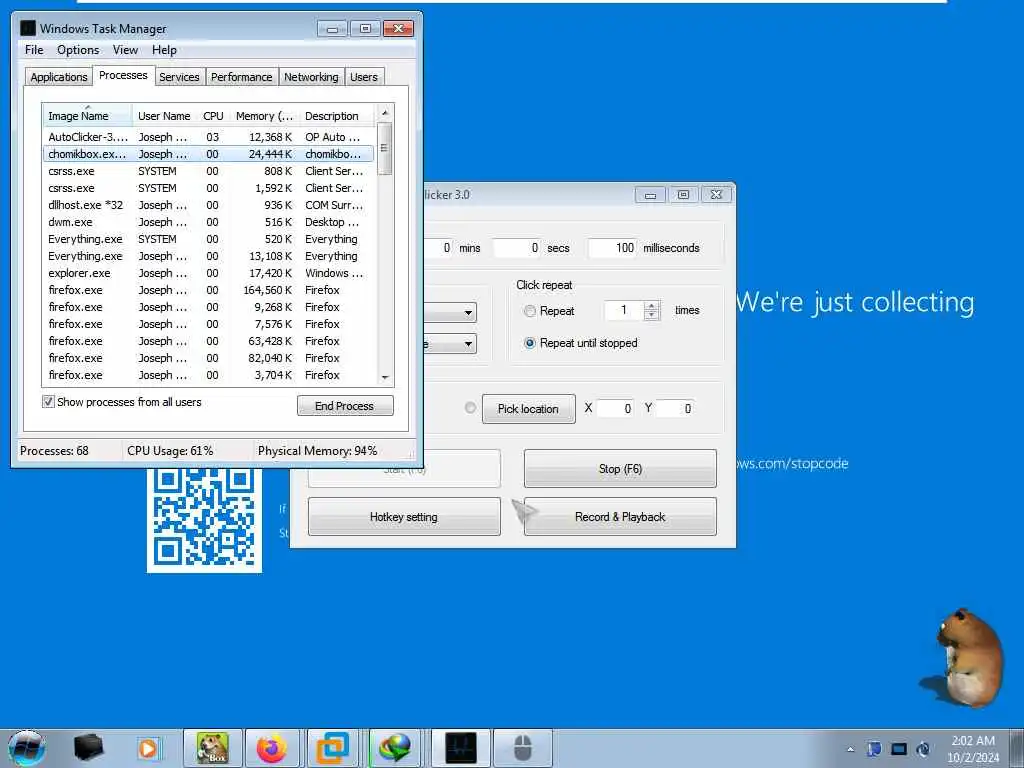
Task: Click the Pick location button
Action: coord(528,409)
